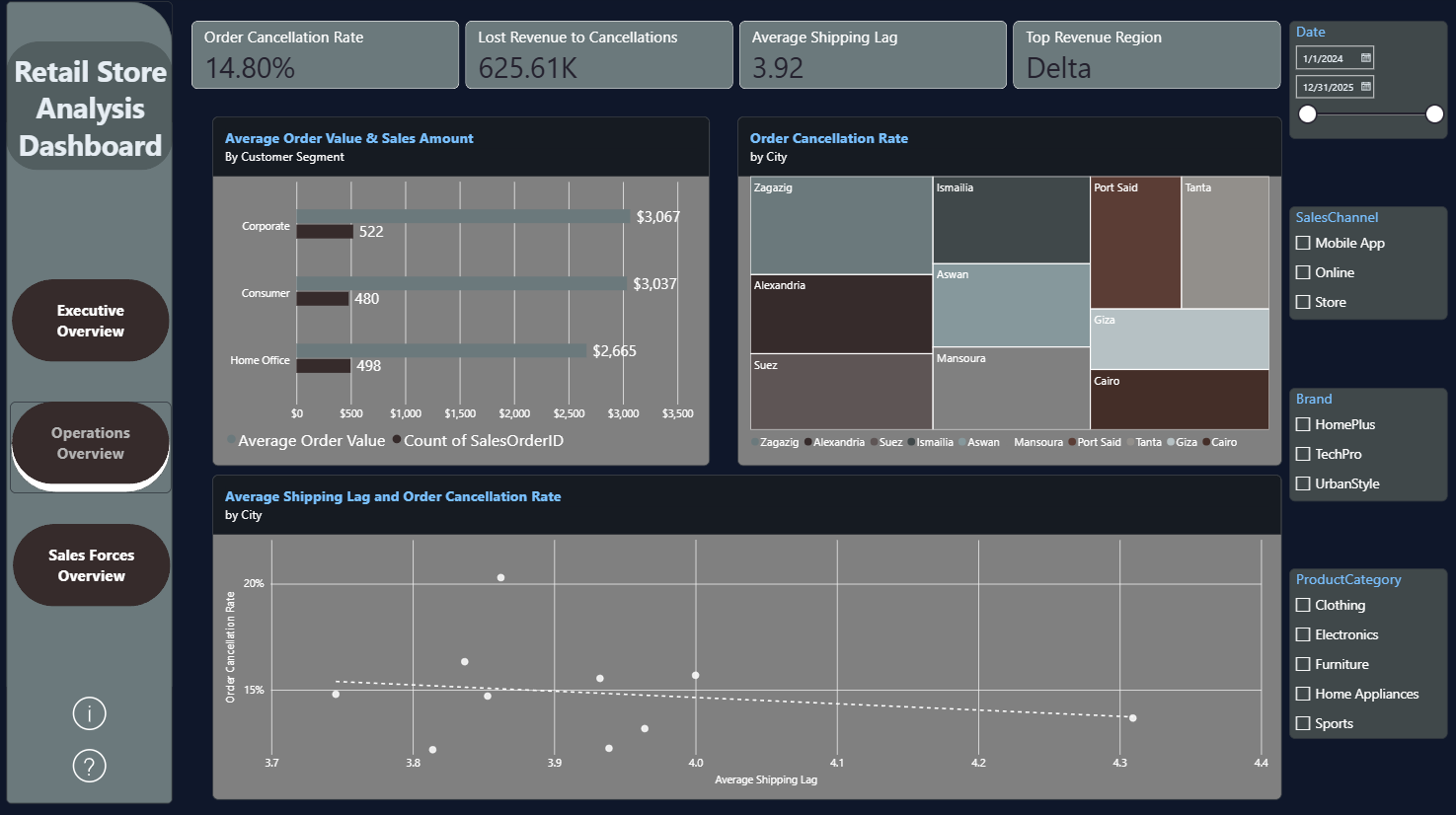Open calendar picker for end date 12/31/2025
Image resolution: width=1456 pixels, height=815 pixels.
coord(1366,87)
